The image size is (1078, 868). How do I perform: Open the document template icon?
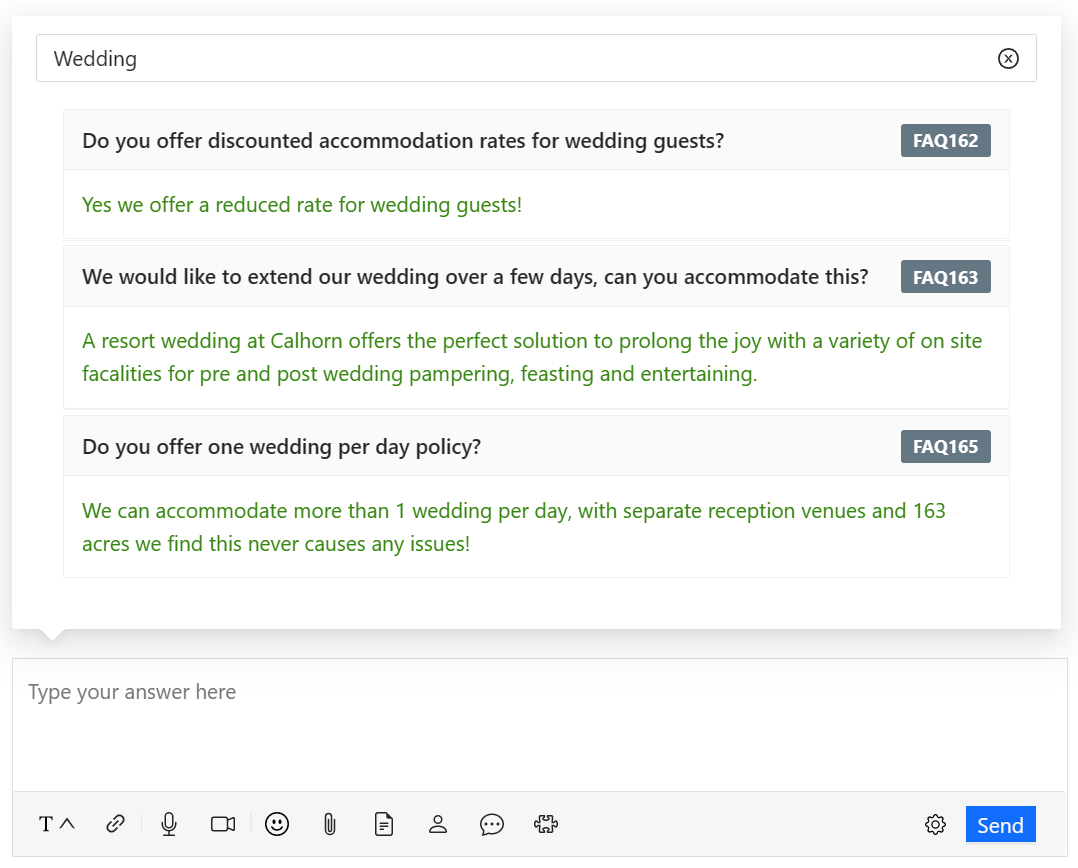tap(383, 824)
